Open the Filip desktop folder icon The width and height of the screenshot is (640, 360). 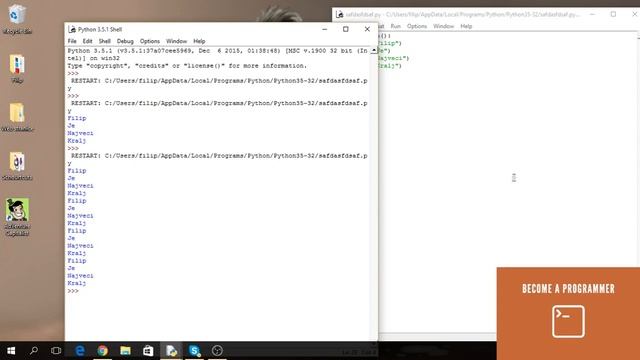[17, 68]
